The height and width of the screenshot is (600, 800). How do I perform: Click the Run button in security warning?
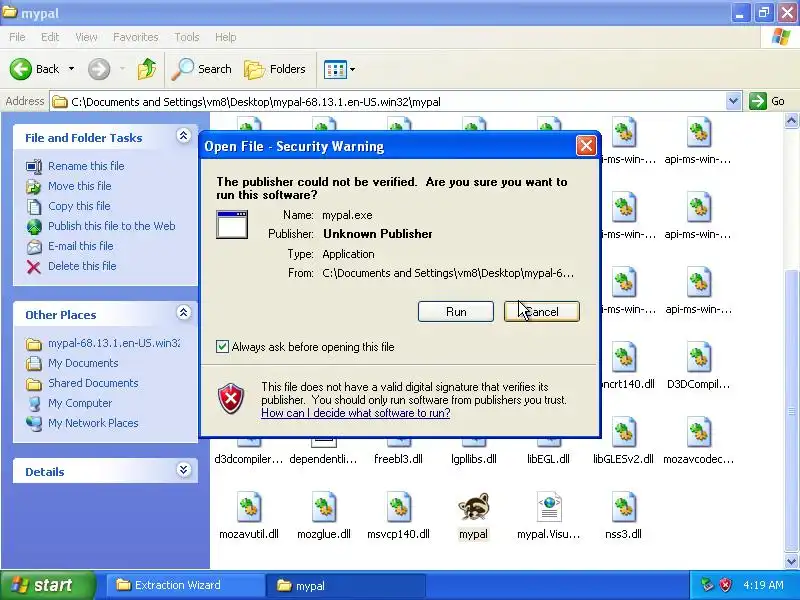(x=456, y=312)
